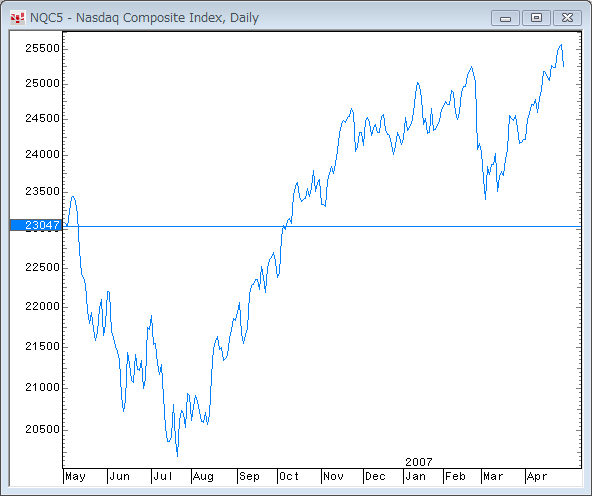Click the May label on date axis
The width and height of the screenshot is (592, 496).
75,477
